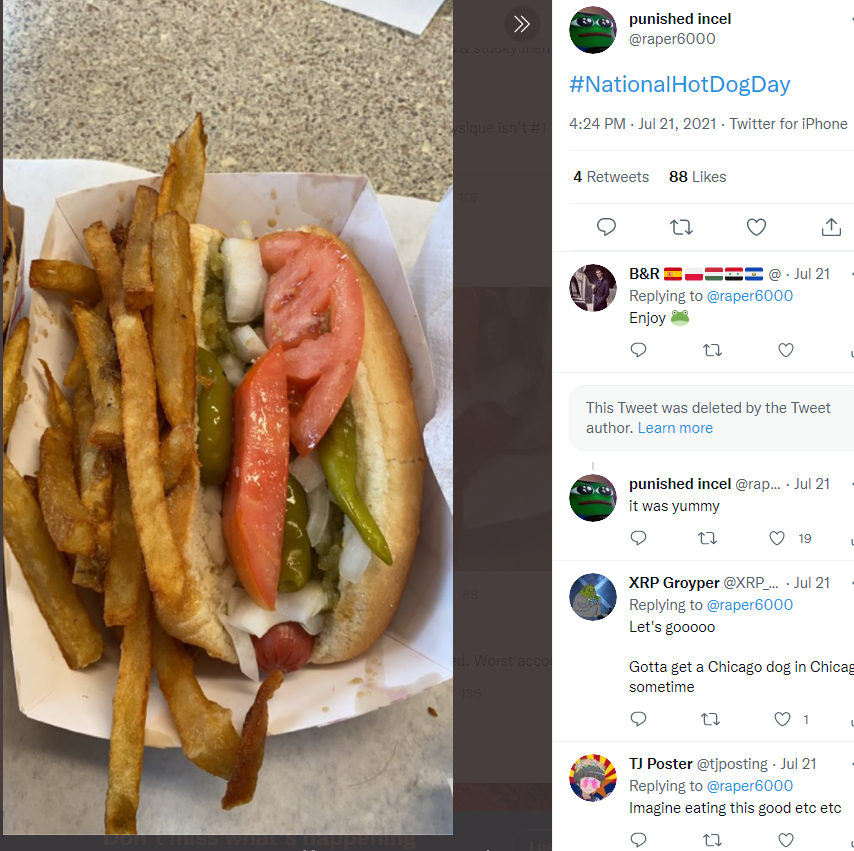Image resolution: width=854 pixels, height=851 pixels.
Task: Retweet the main hot dog tweet
Action: (681, 227)
